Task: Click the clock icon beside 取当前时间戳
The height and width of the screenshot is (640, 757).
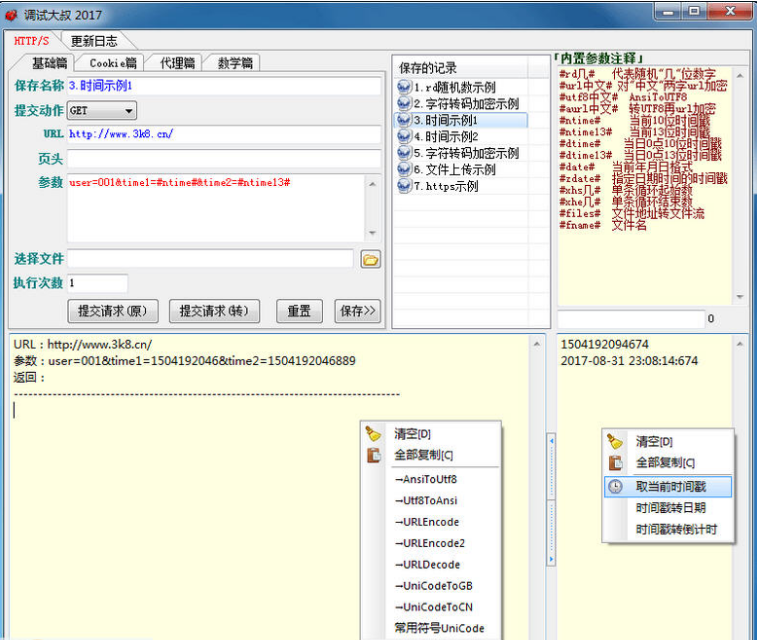Action: pos(615,486)
